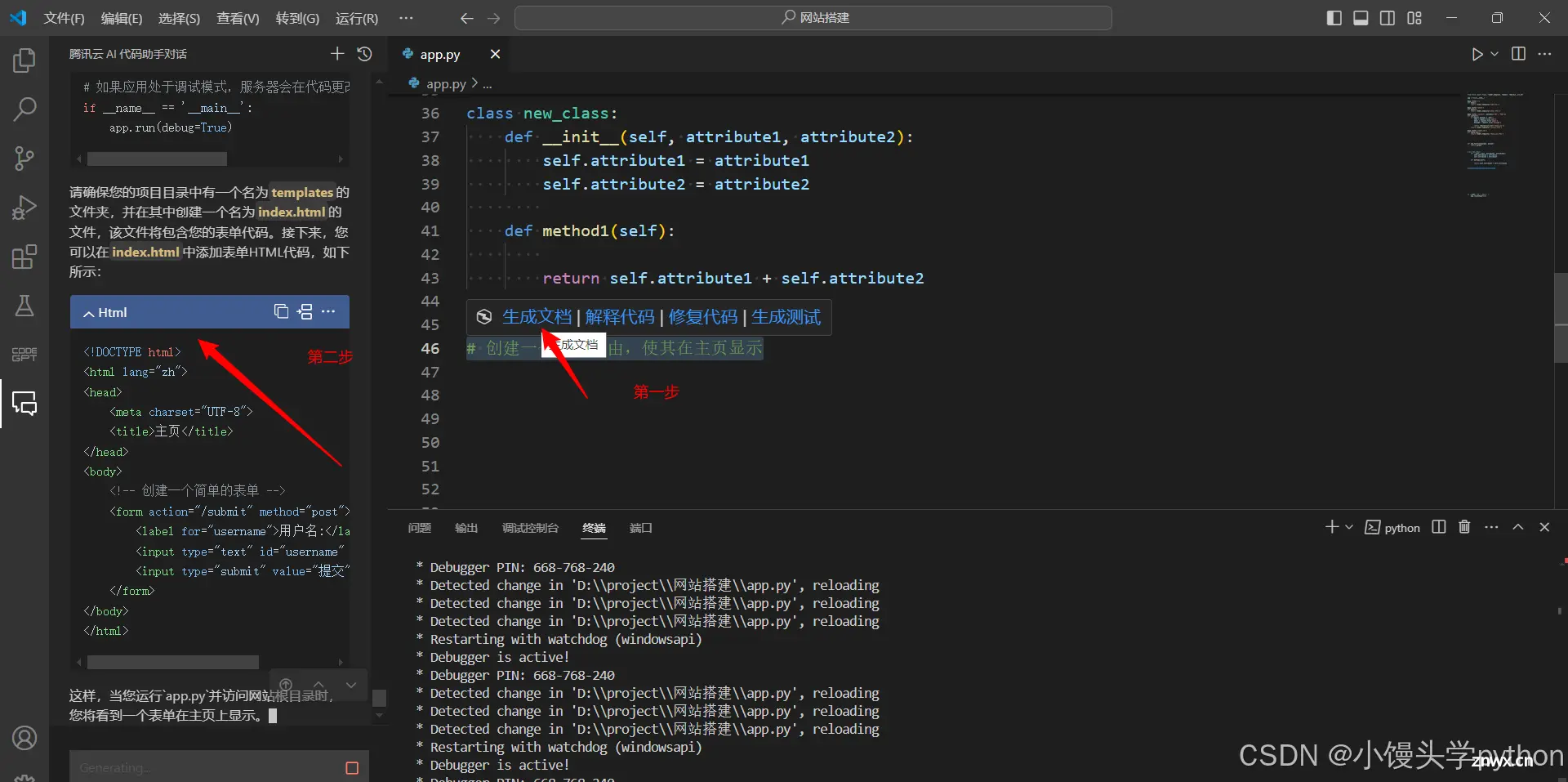Go back with navigation arrow

[466, 18]
